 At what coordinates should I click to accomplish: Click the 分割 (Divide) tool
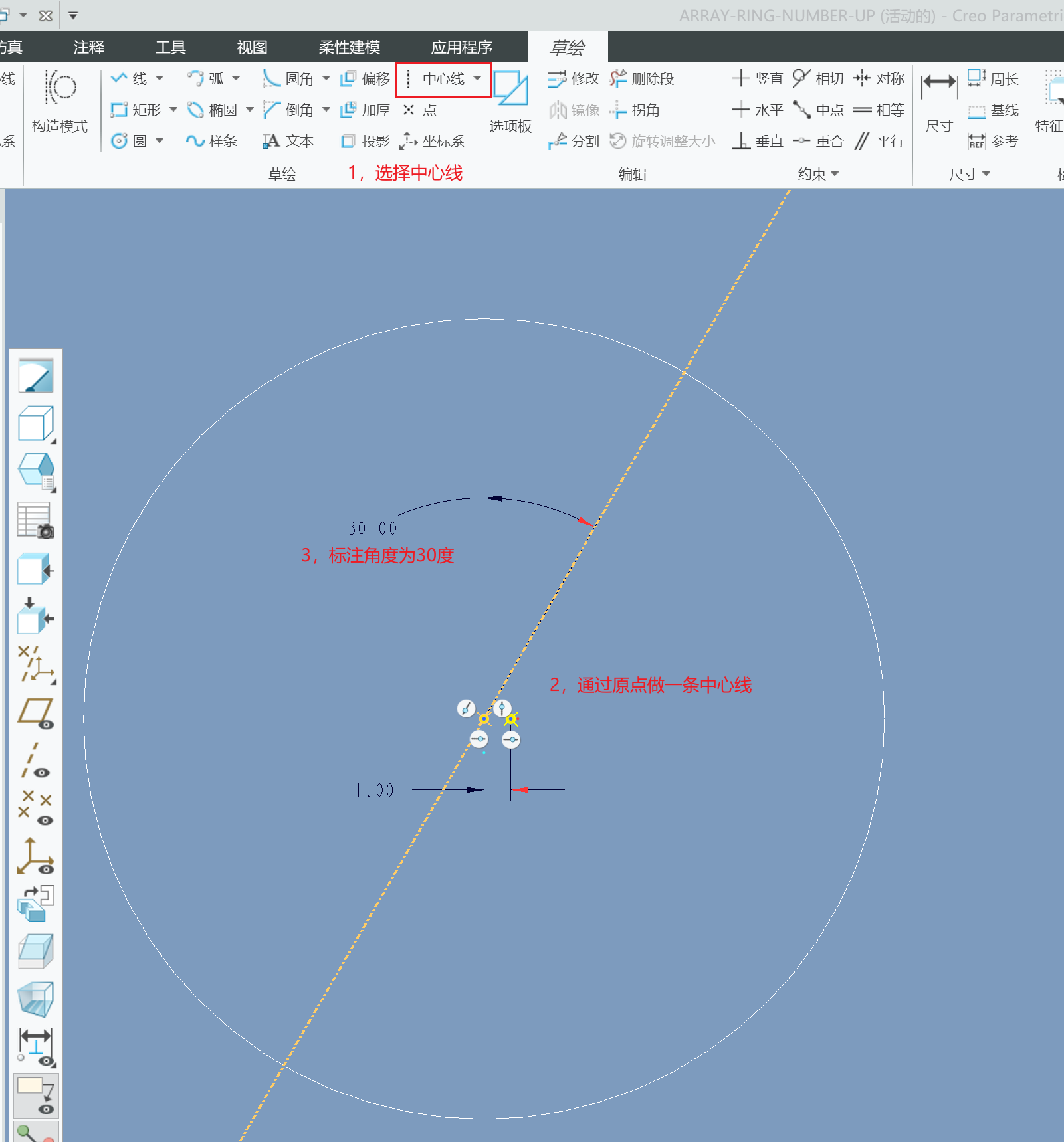click(x=574, y=141)
